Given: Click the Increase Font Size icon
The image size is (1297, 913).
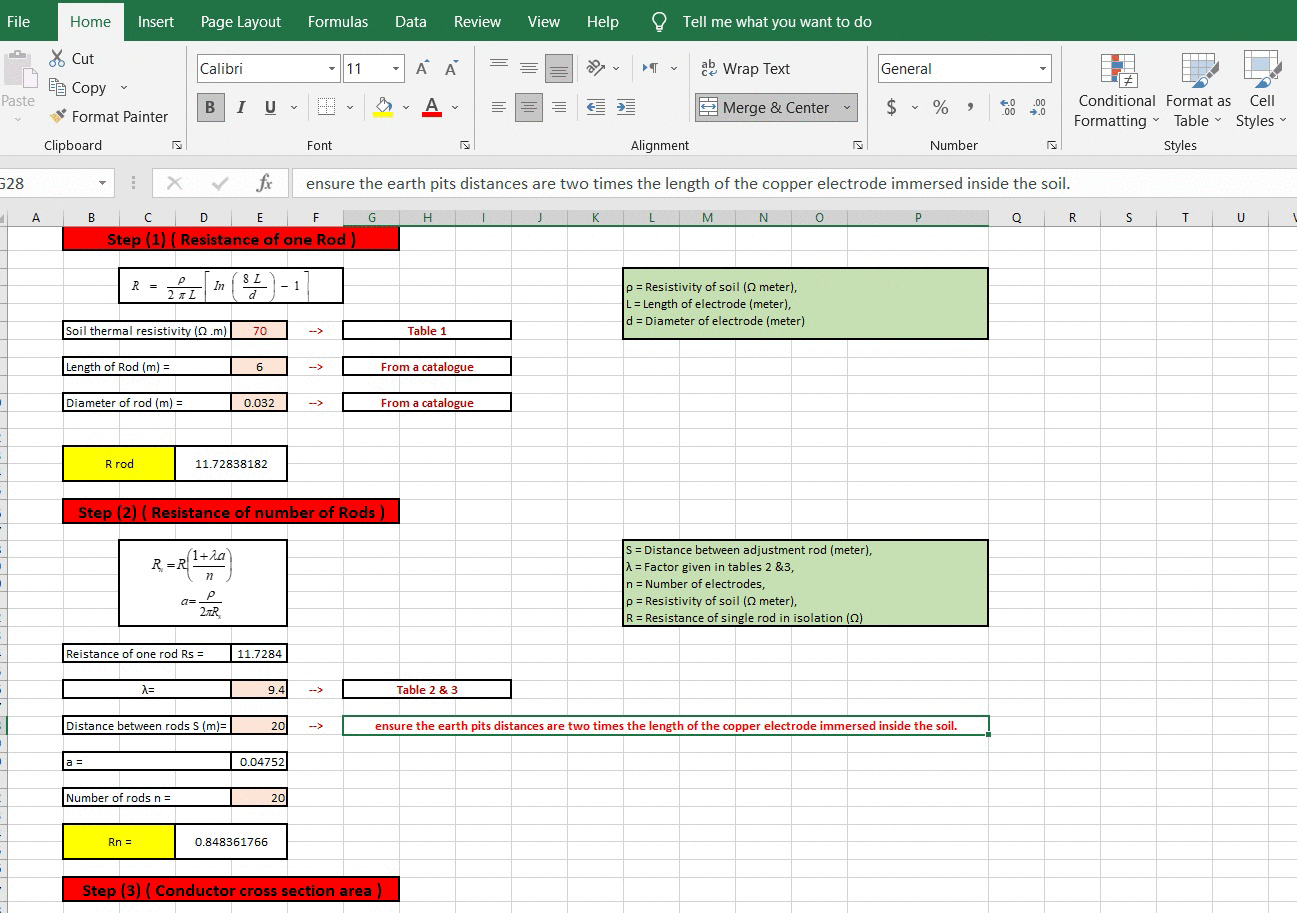Looking at the screenshot, I should [423, 68].
